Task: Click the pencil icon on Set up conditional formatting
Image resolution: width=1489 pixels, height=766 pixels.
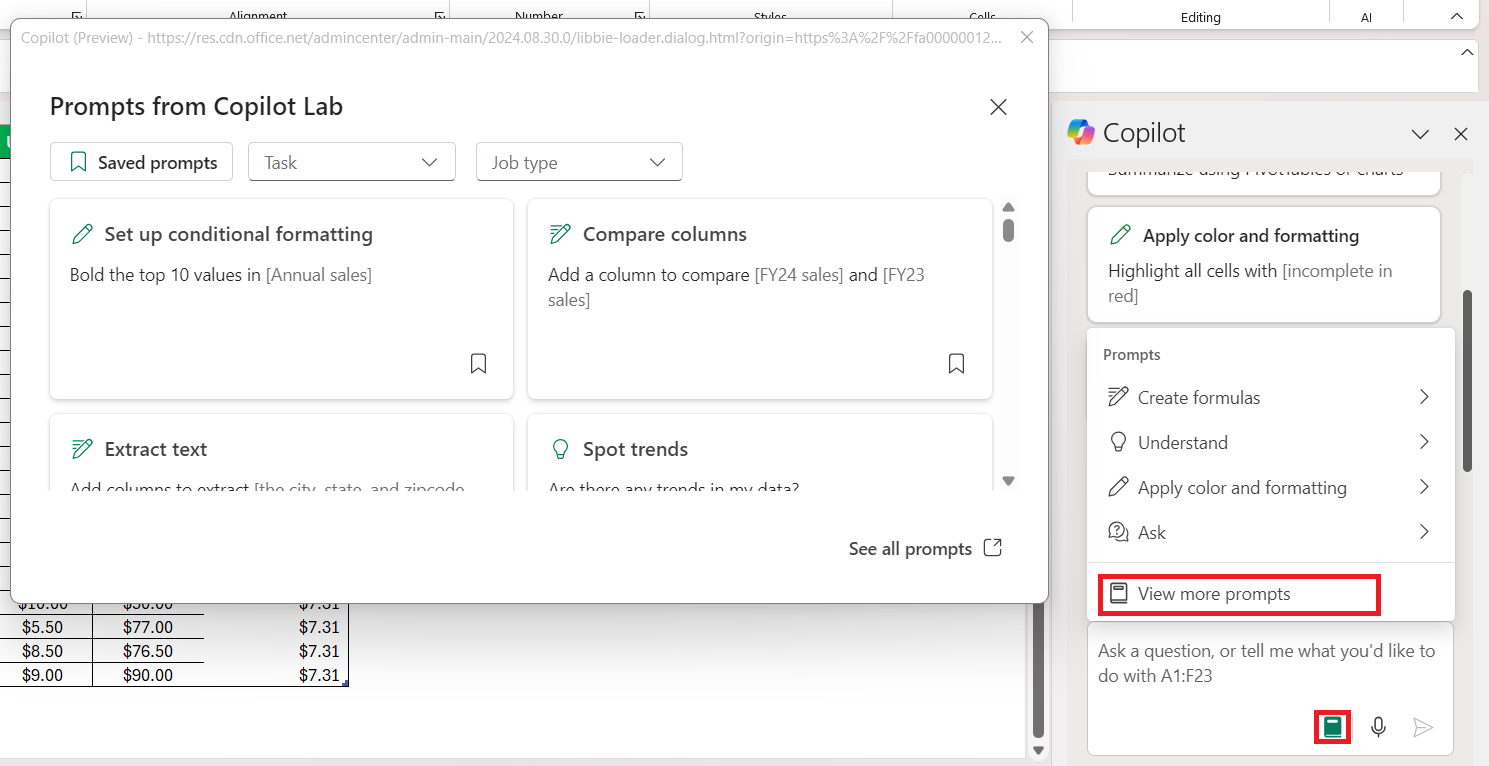Action: coord(82,234)
